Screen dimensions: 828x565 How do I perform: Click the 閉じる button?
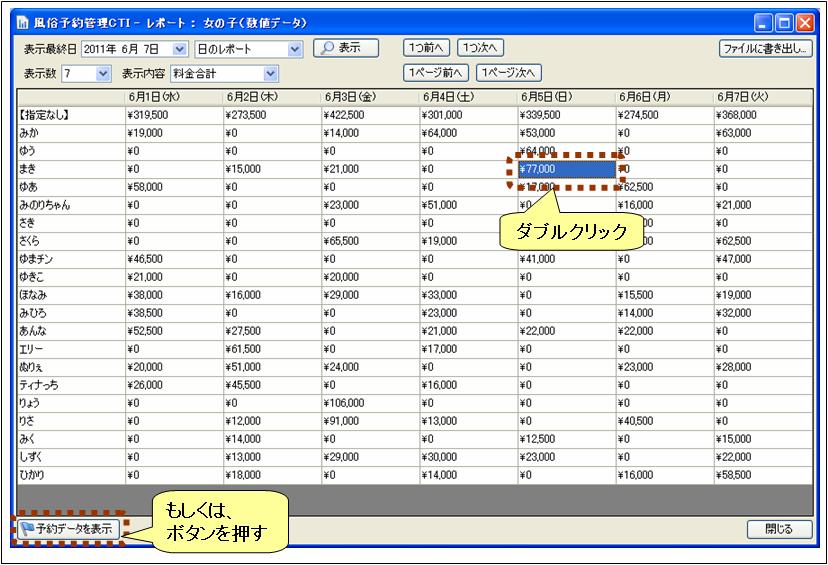[x=778, y=529]
